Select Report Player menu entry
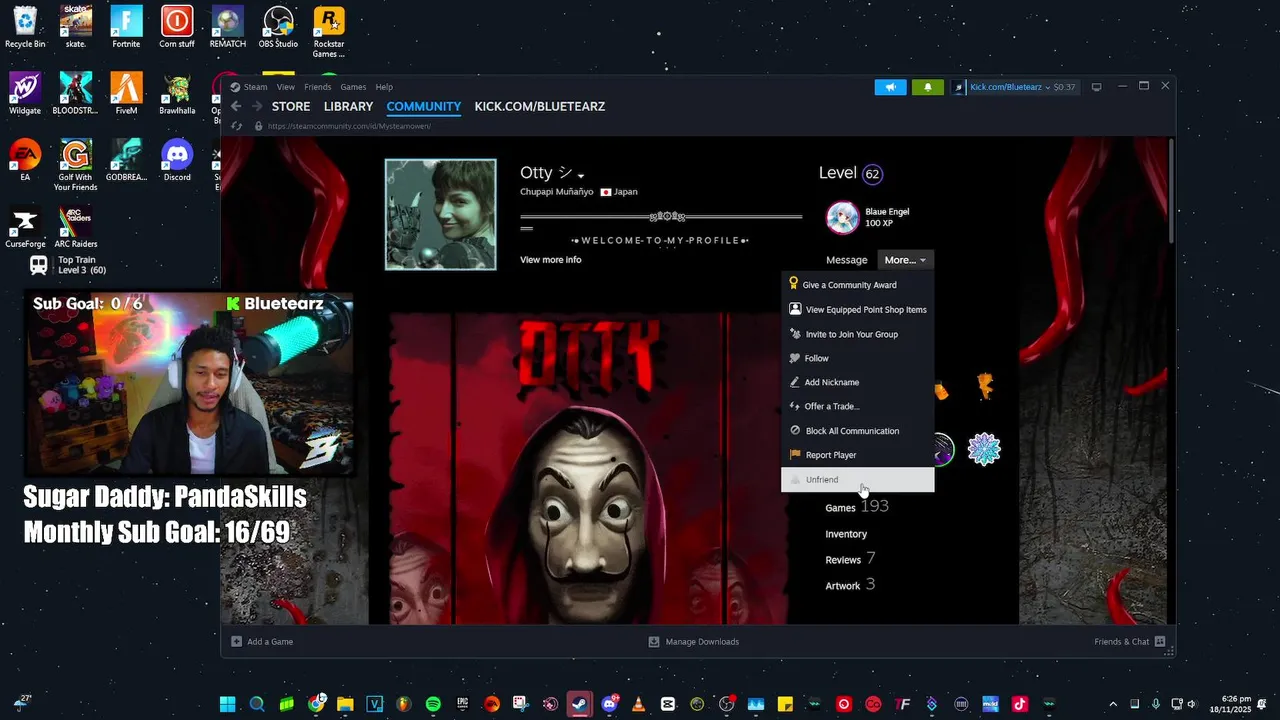The height and width of the screenshot is (720, 1280). point(857,455)
